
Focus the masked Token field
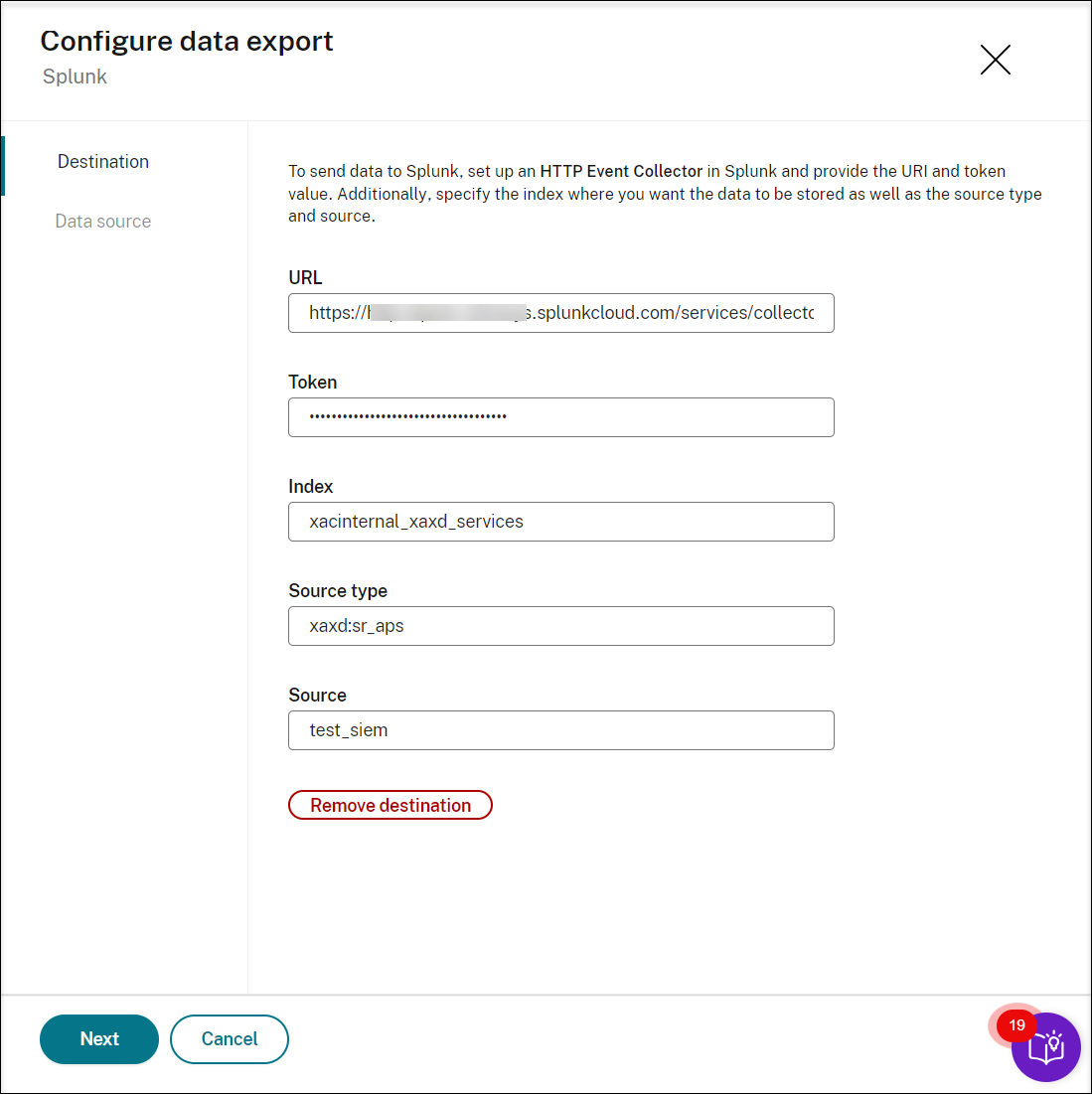560,417
